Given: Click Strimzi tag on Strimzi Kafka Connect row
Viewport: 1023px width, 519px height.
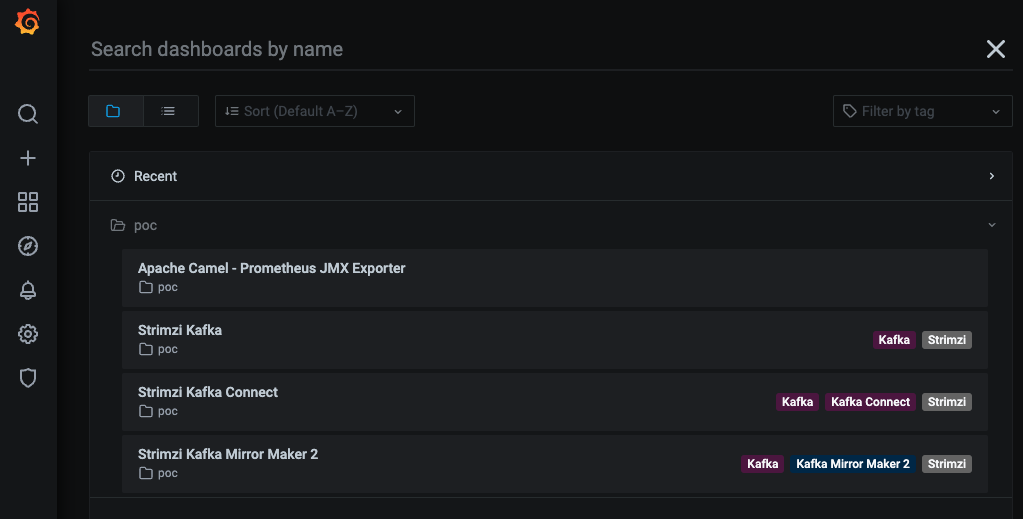Looking at the screenshot, I should [947, 402].
